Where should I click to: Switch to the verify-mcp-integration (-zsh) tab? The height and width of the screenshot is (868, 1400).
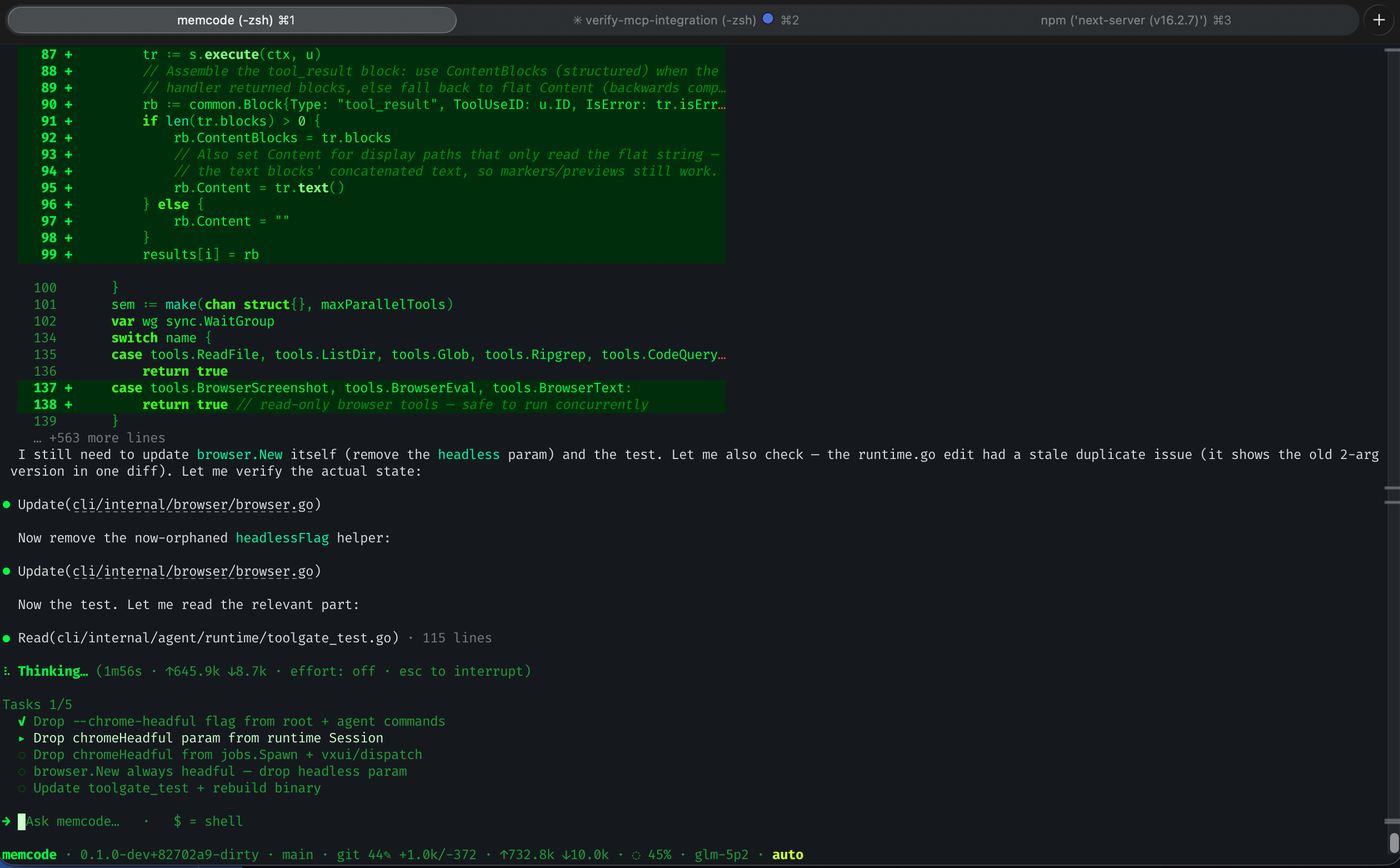tap(686, 20)
